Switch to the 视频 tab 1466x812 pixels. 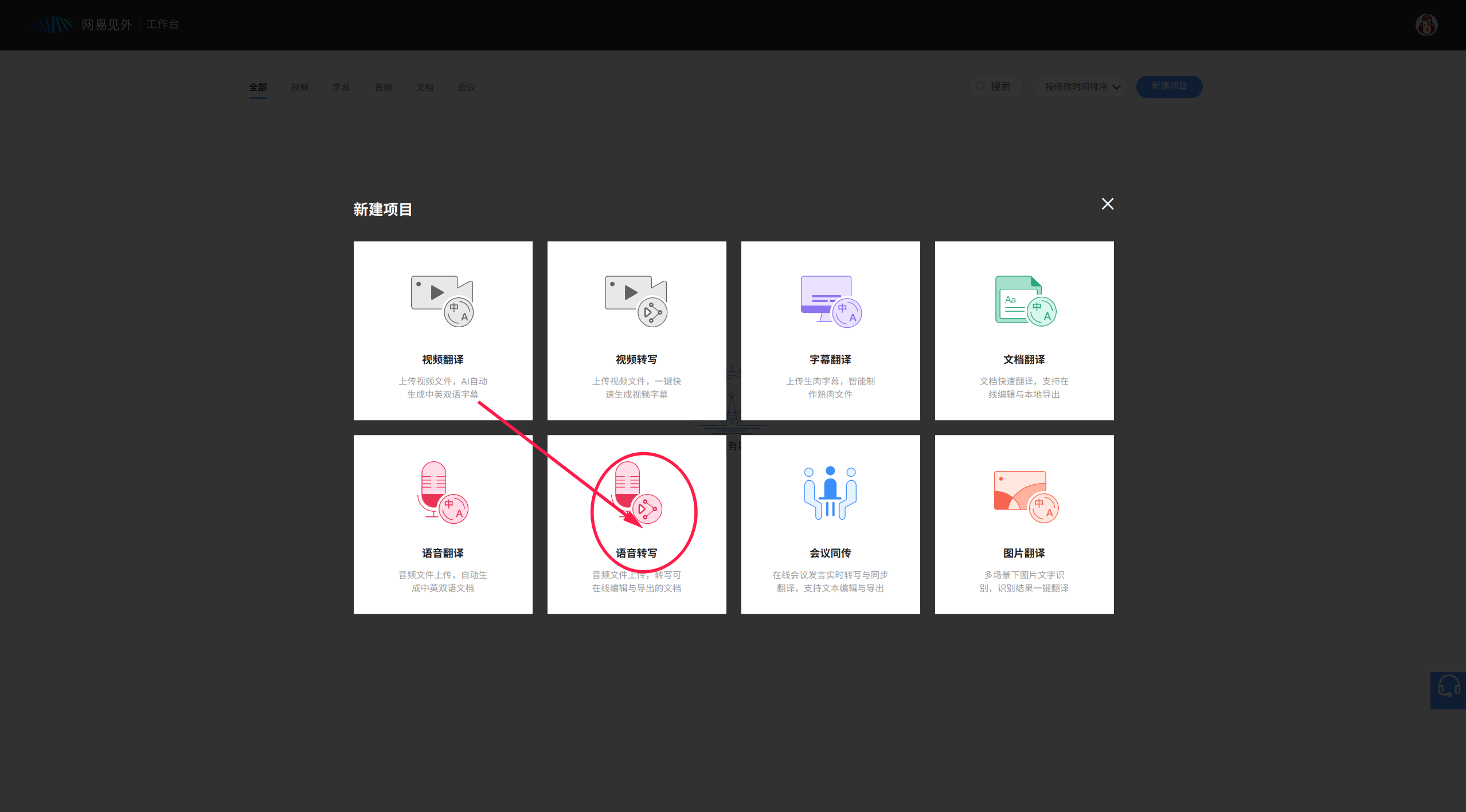(300, 87)
